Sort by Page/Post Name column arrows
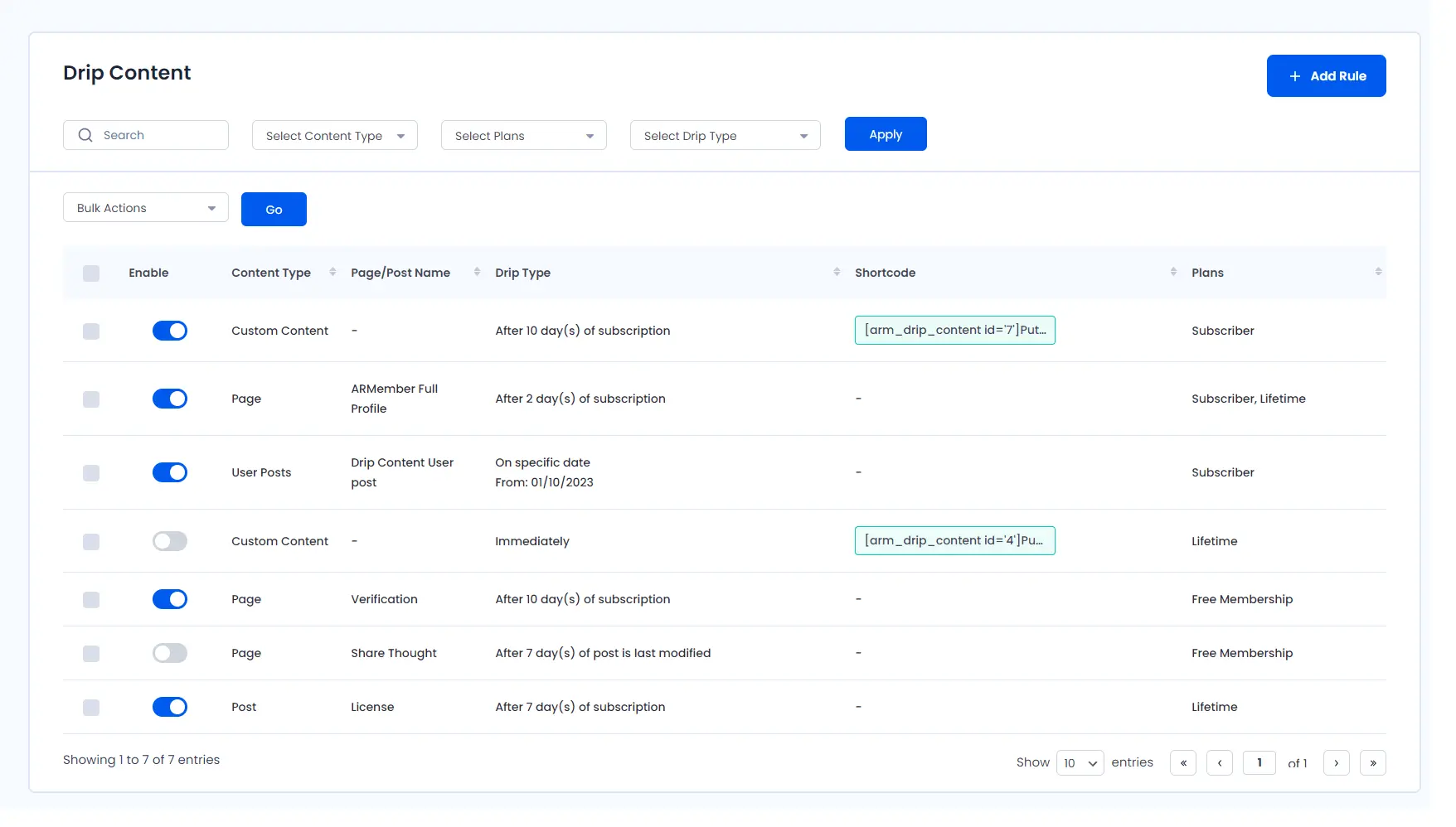The width and height of the screenshot is (1456, 827). click(x=477, y=272)
